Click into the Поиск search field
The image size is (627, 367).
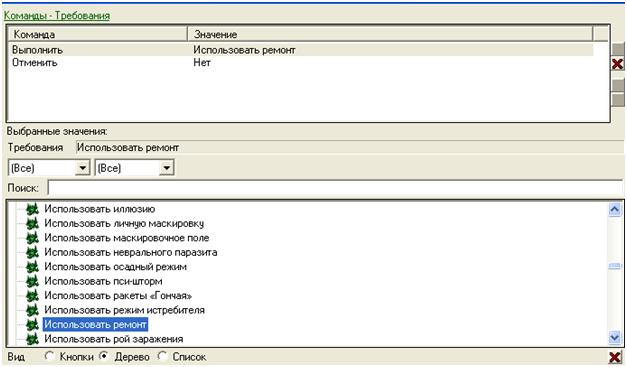tap(335, 188)
